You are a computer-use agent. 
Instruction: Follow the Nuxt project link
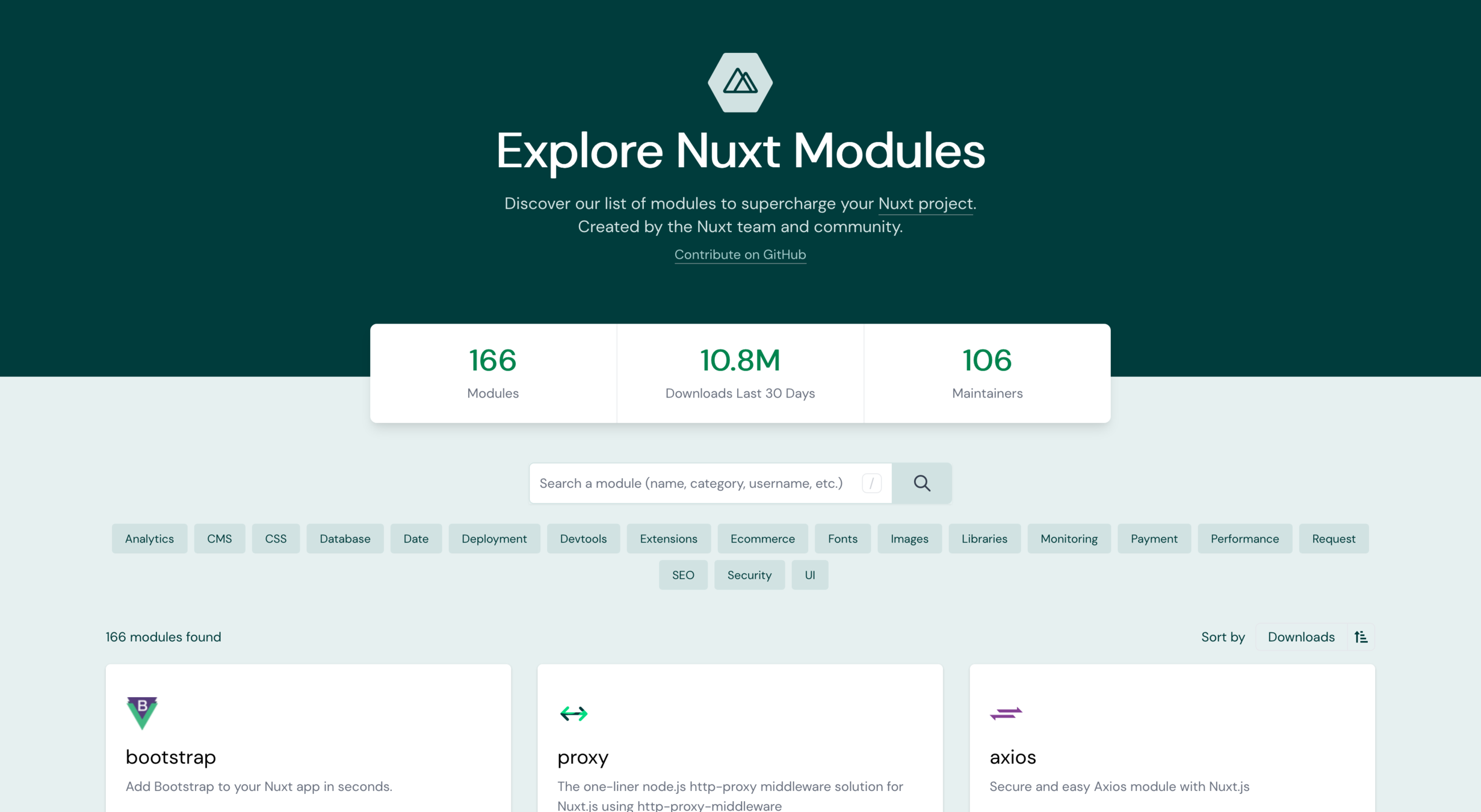tap(925, 204)
